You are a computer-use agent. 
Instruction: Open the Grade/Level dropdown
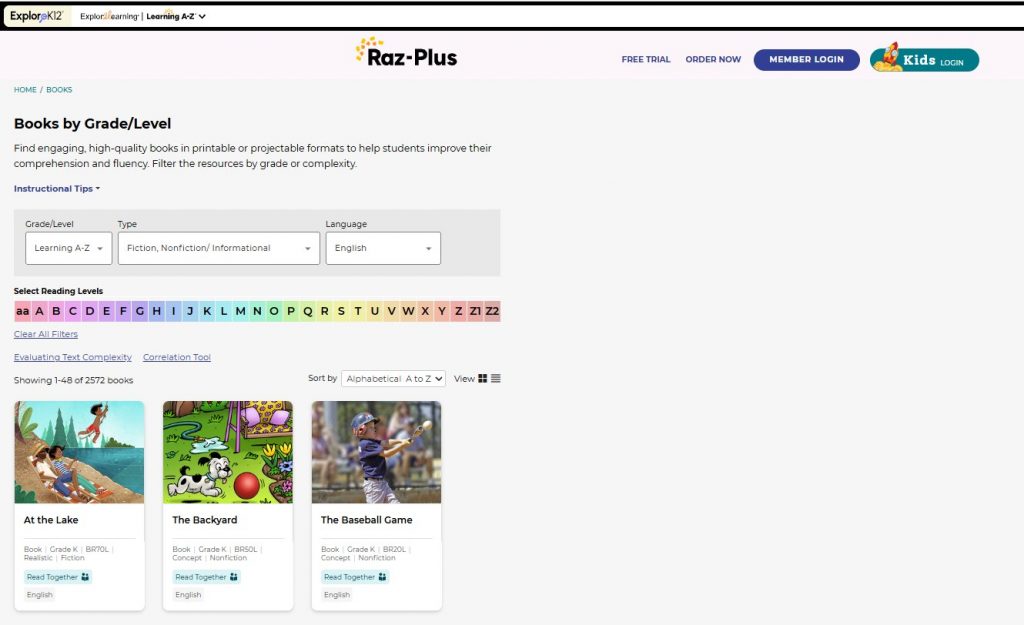[69, 248]
